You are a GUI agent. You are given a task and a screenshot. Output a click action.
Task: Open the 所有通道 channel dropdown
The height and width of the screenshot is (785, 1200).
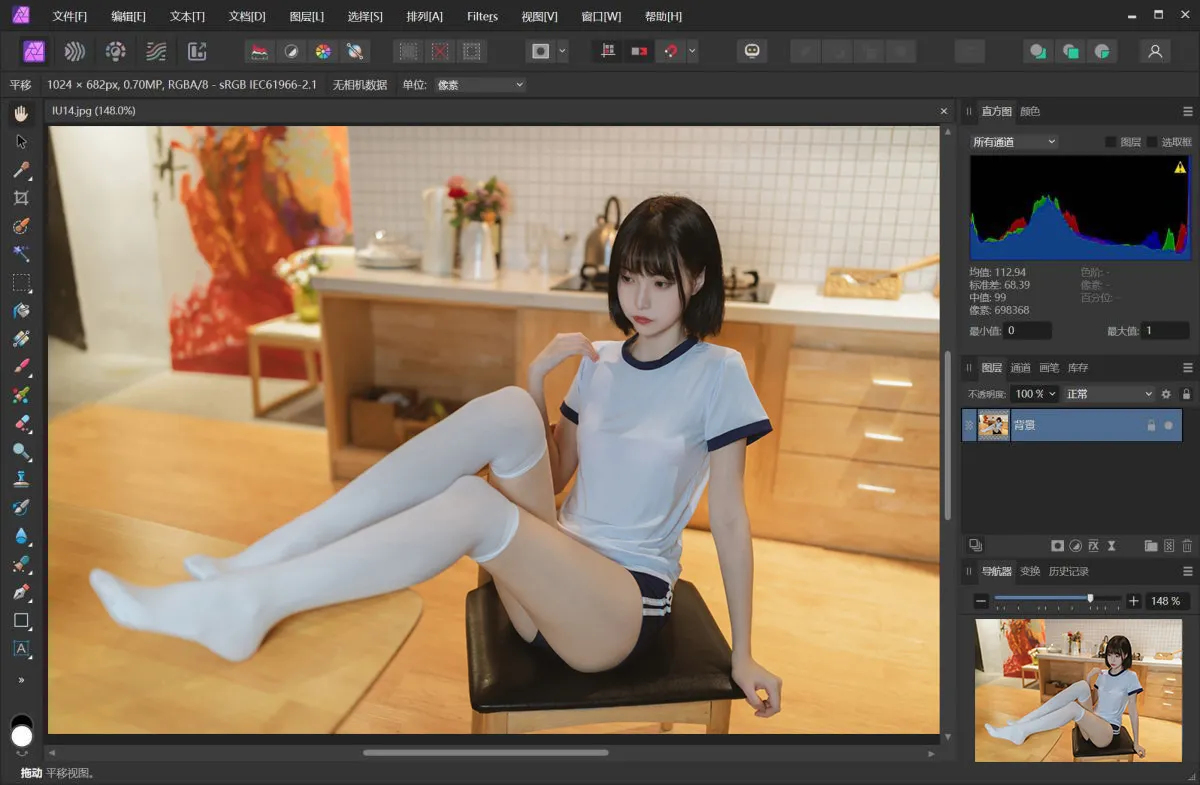tap(1014, 142)
